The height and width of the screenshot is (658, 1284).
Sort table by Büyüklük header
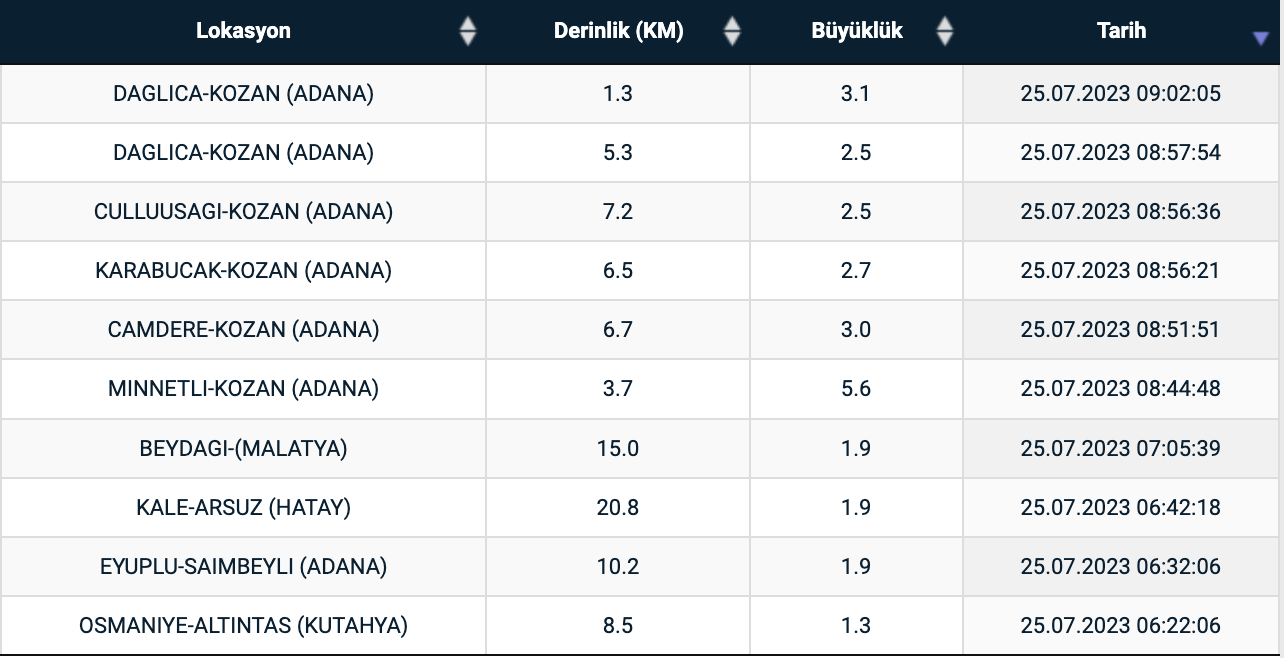(856, 31)
